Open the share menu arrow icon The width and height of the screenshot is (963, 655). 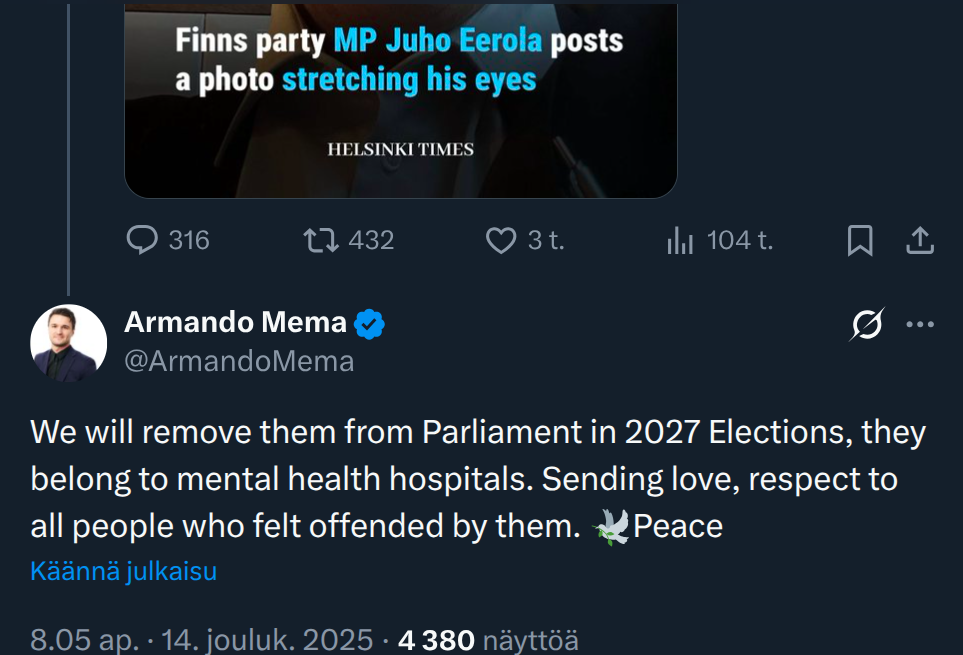click(x=920, y=240)
